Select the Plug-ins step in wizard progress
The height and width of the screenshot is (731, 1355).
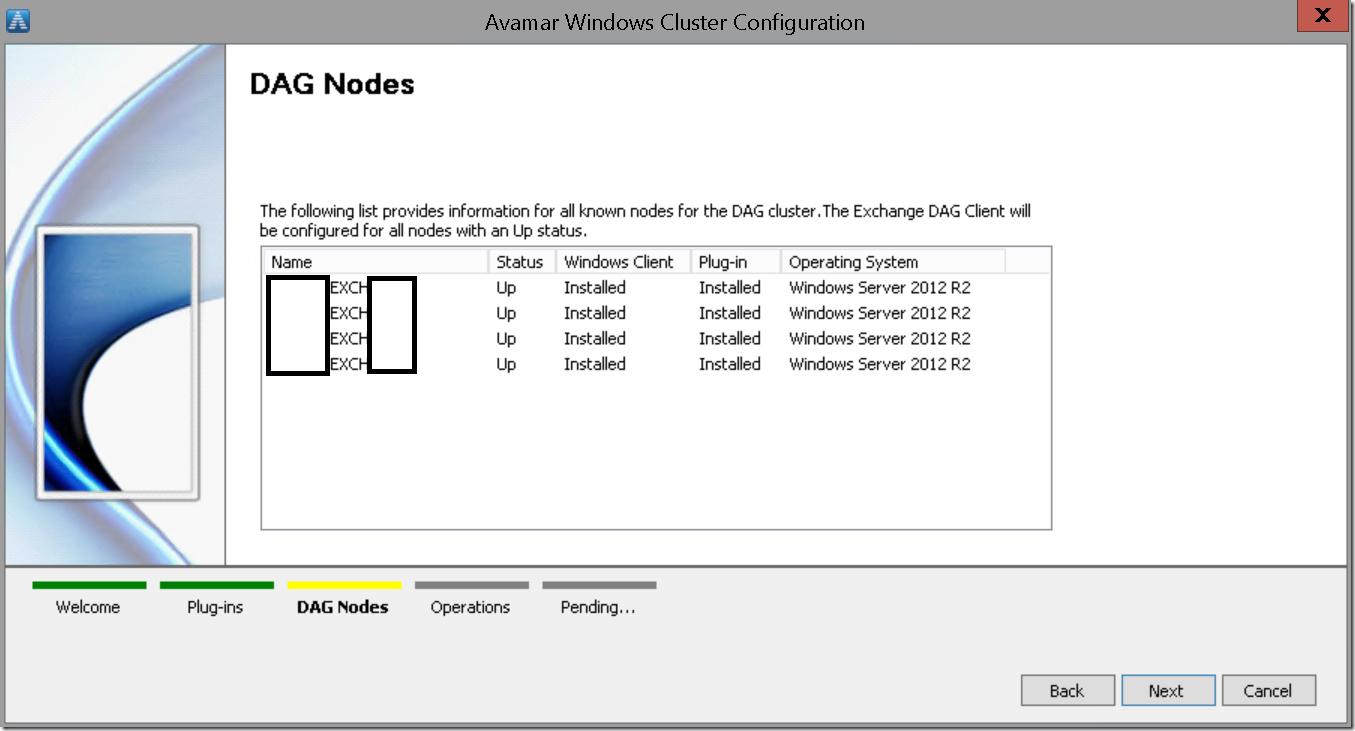215,607
